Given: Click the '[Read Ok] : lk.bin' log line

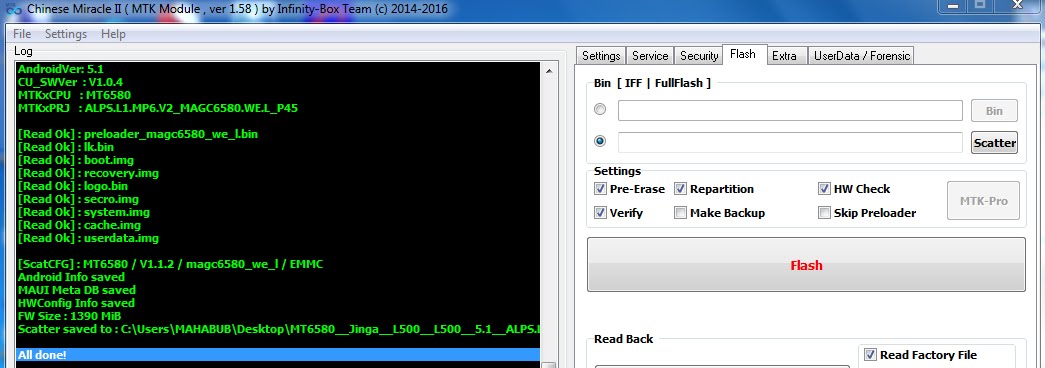Looking at the screenshot, I should click(x=66, y=147).
